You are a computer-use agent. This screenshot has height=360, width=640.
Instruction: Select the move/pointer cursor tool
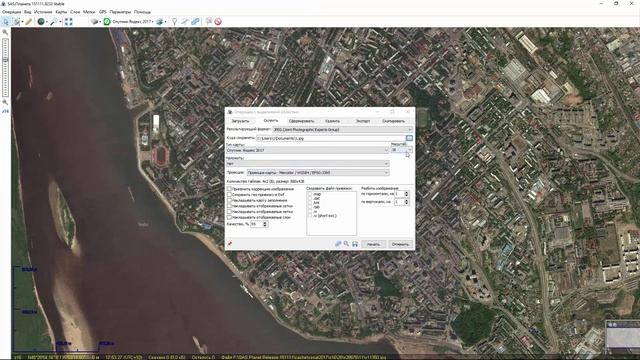click(6, 22)
